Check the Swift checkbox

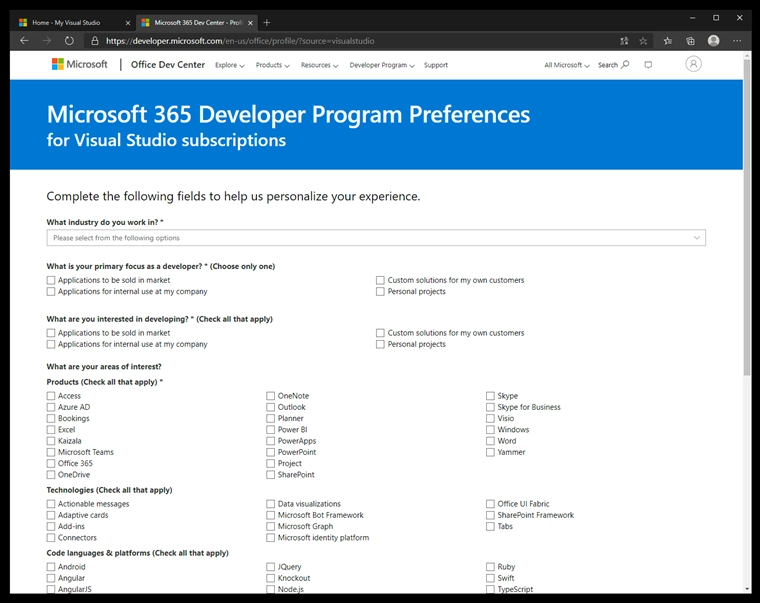(491, 578)
